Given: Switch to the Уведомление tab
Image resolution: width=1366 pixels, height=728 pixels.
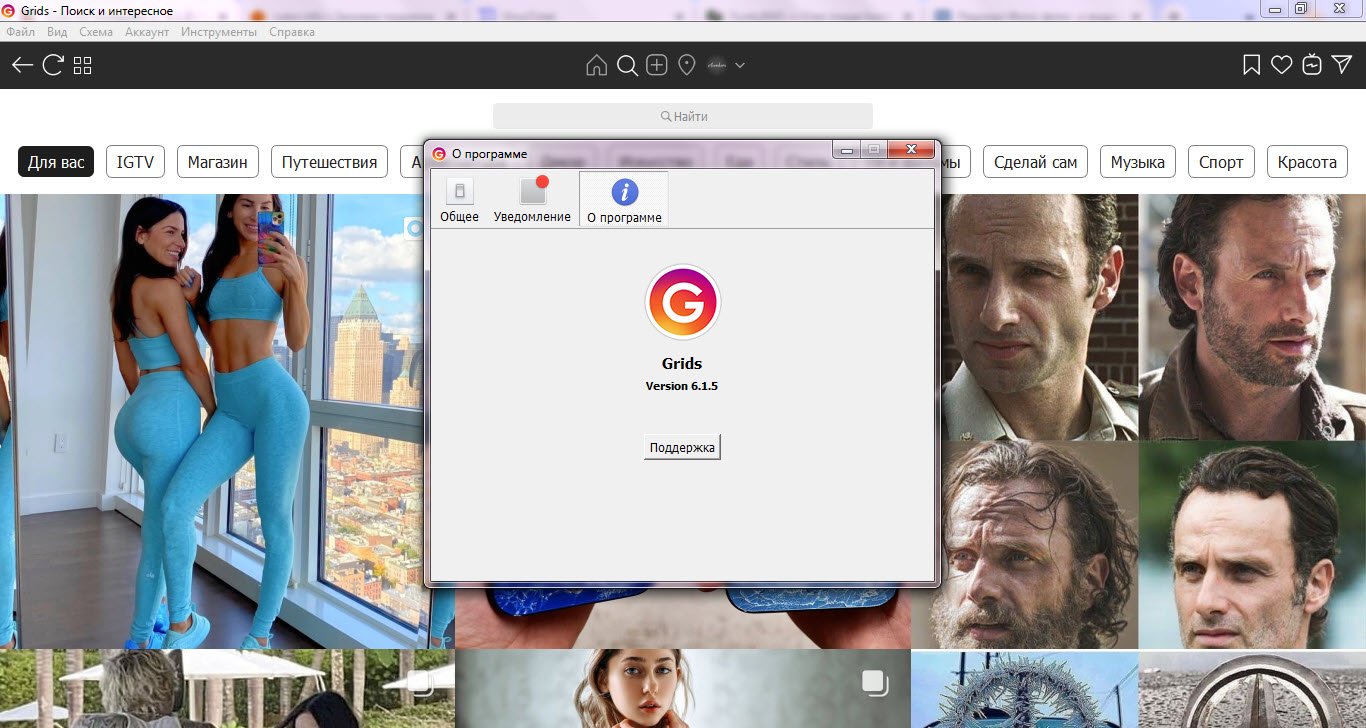Looking at the screenshot, I should 532,200.
